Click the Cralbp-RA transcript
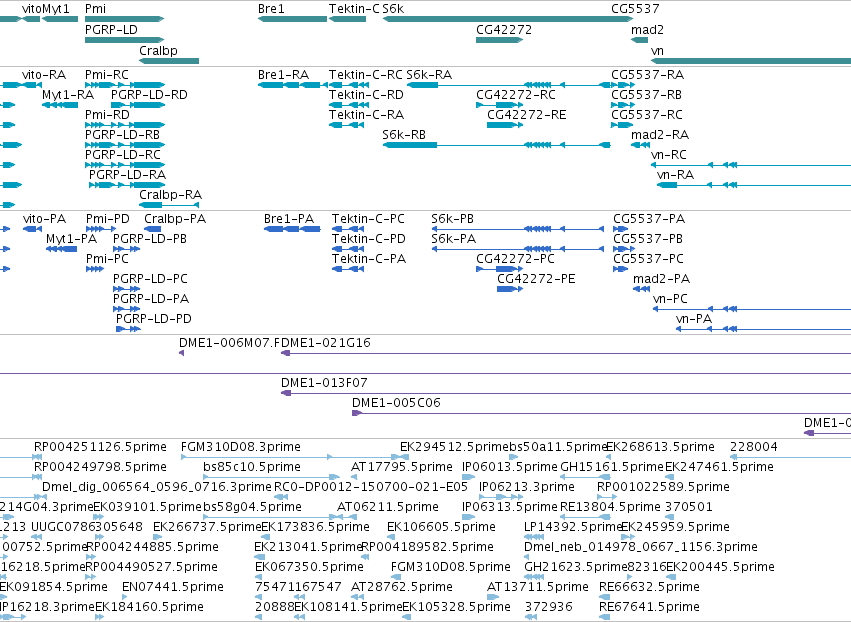851x622 pixels. click(169, 205)
